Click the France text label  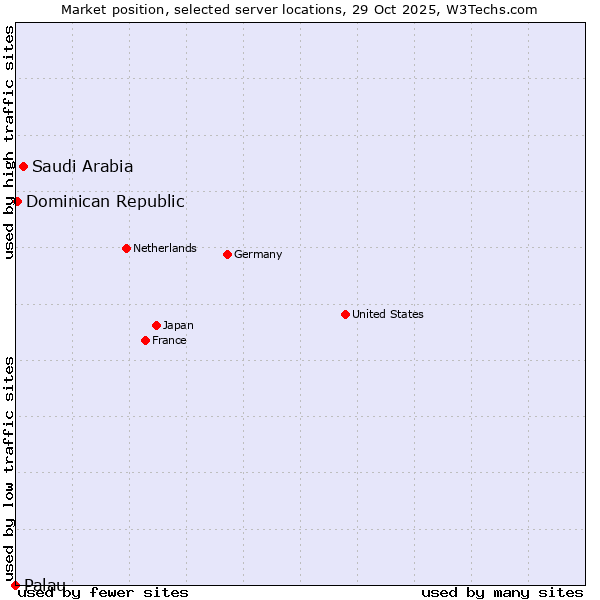tap(169, 340)
